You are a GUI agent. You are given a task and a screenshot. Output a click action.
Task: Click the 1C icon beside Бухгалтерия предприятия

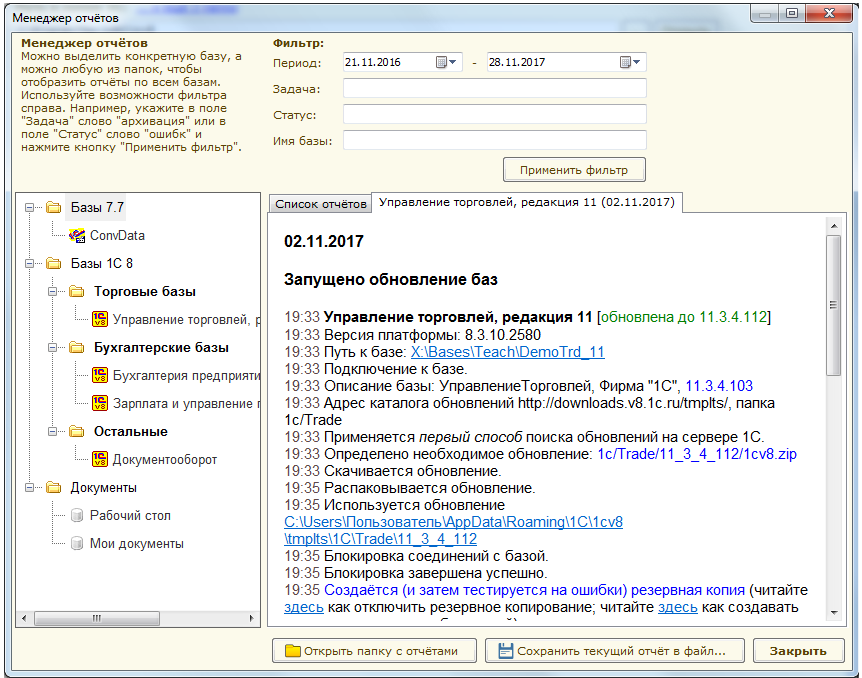click(x=100, y=375)
